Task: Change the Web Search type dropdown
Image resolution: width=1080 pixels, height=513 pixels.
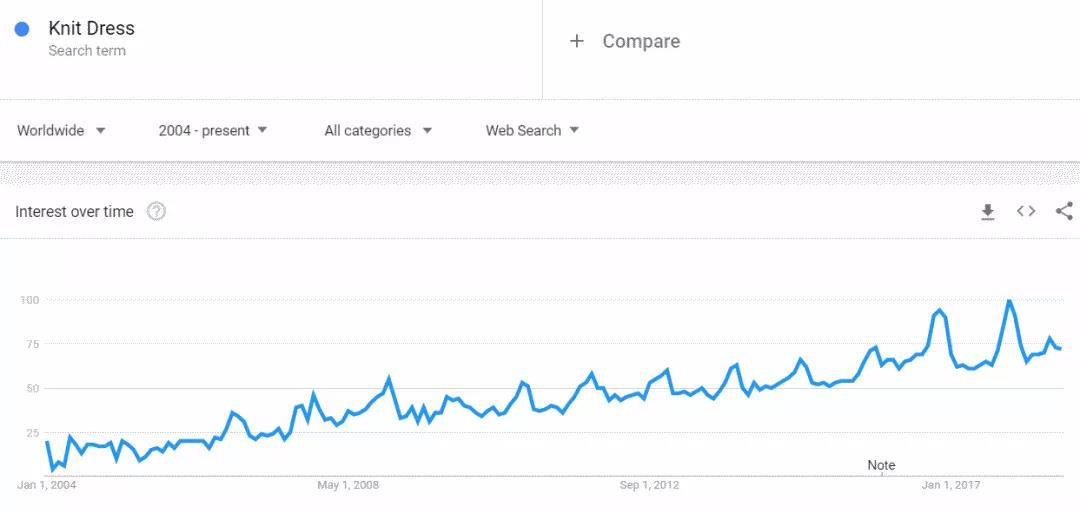Action: coord(532,130)
